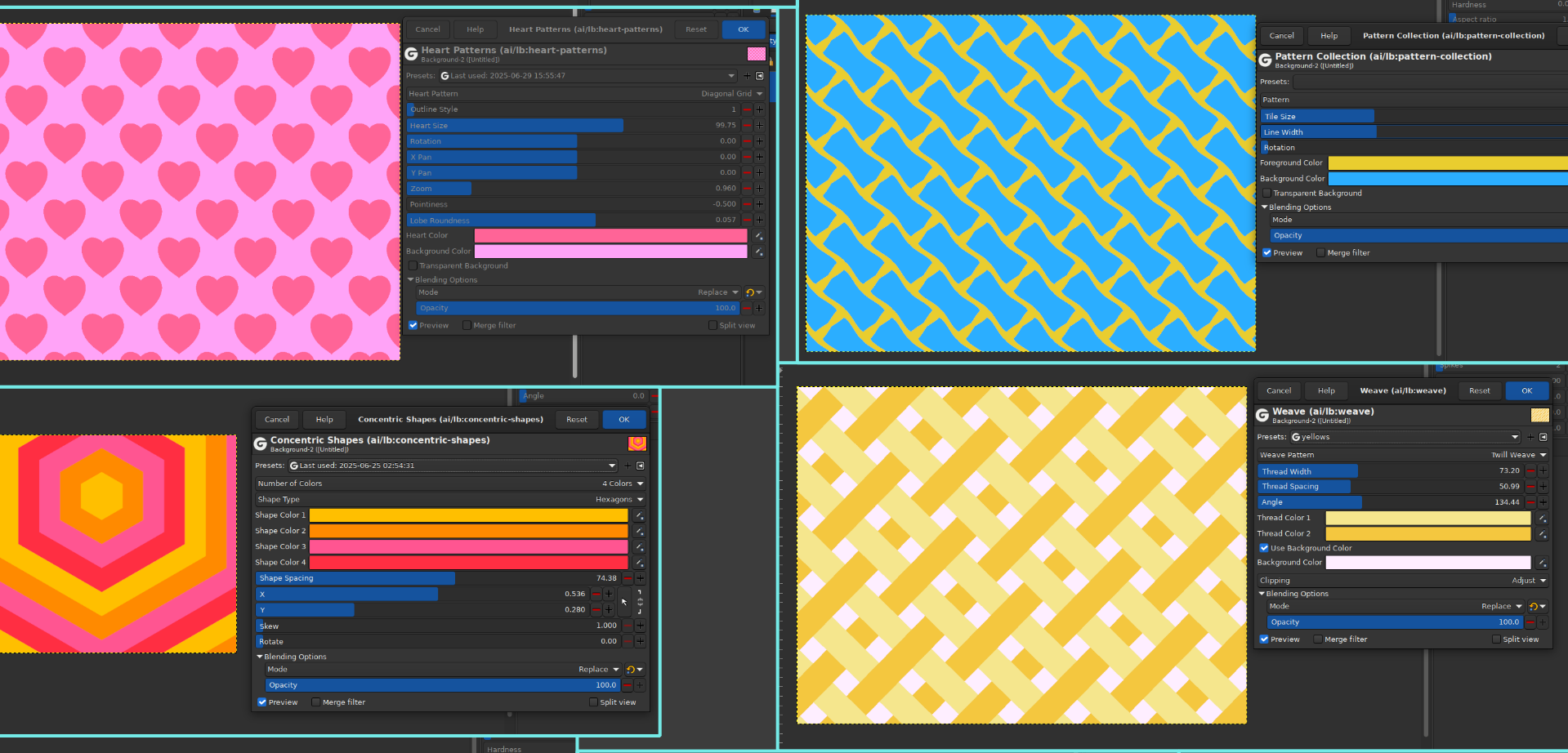Click OK in the Heart Patterns dialog
This screenshot has height=753, width=1568.
[744, 29]
